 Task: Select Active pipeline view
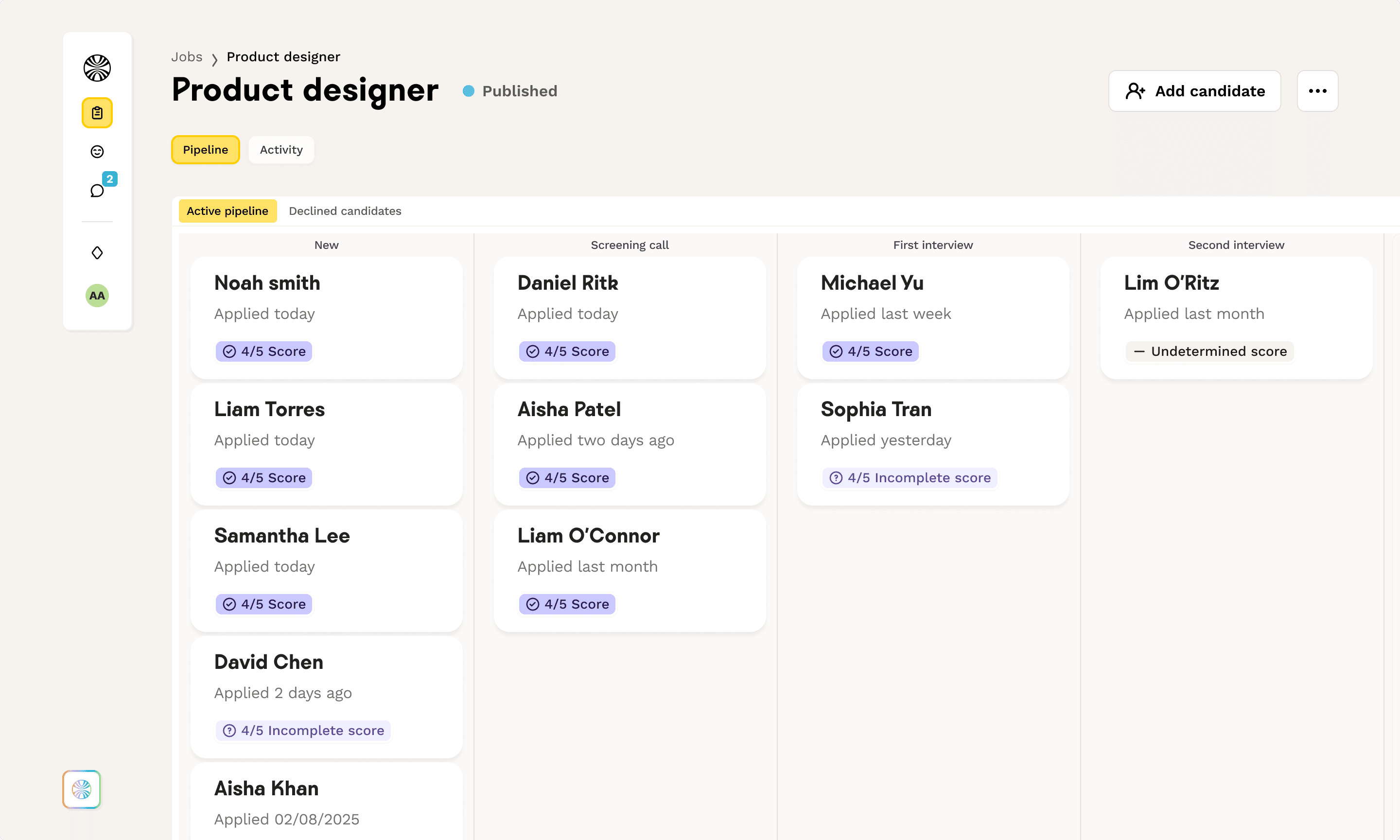point(227,211)
